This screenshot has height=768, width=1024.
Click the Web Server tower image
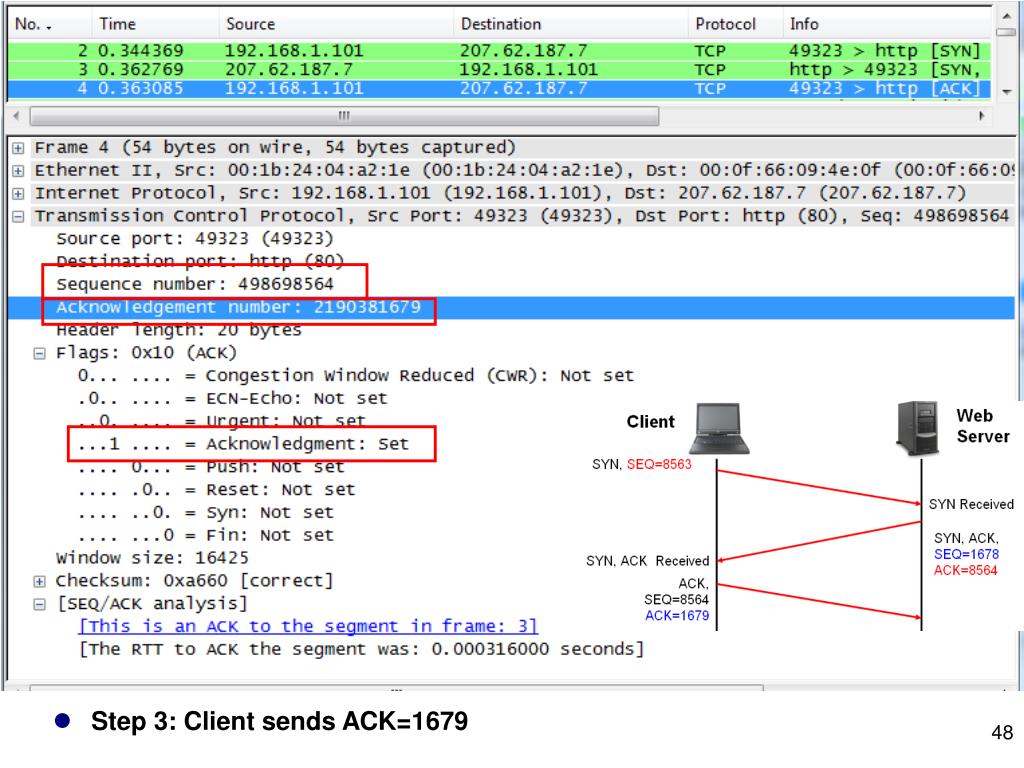(x=919, y=428)
